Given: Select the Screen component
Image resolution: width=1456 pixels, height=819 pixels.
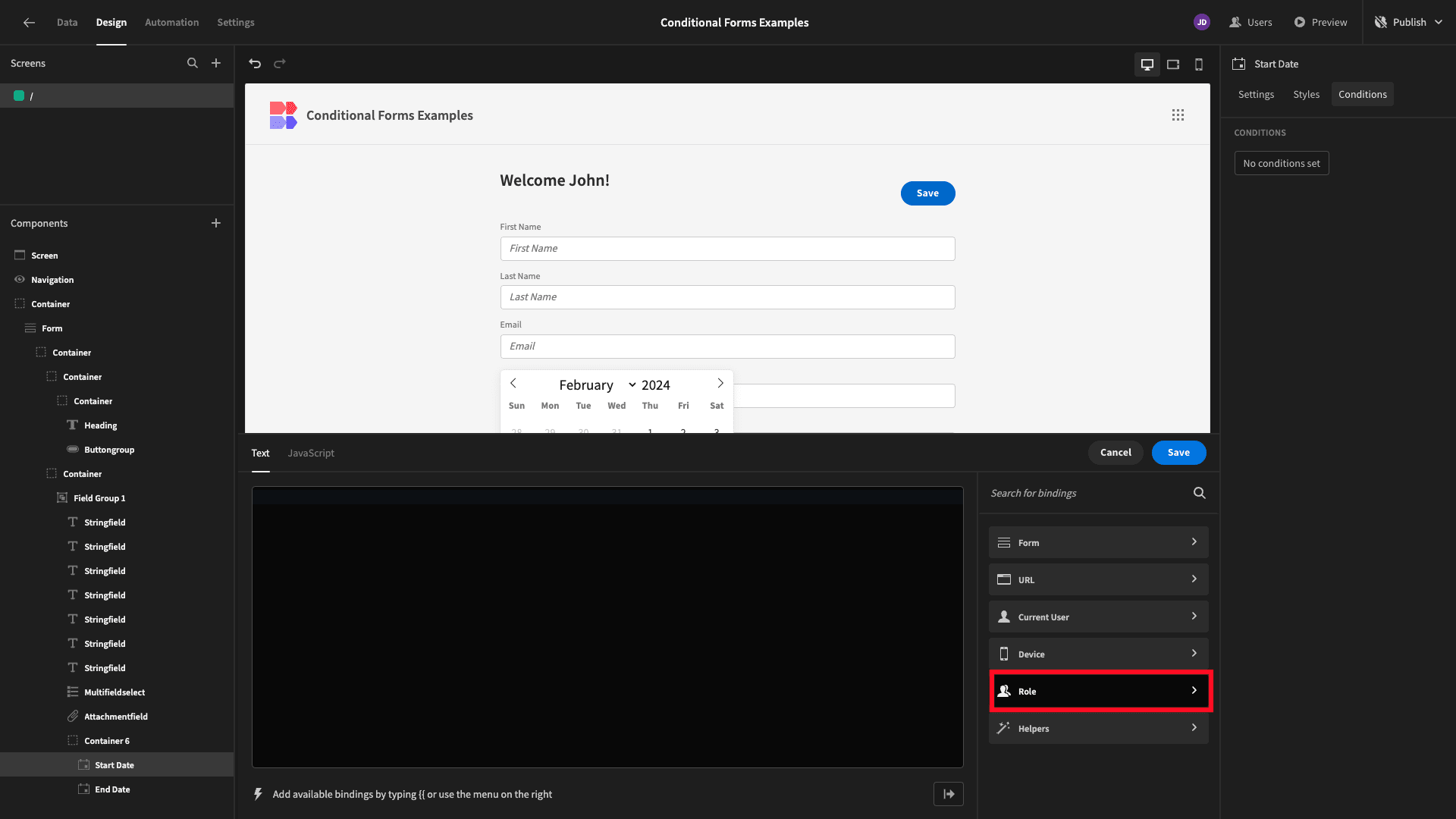Looking at the screenshot, I should pos(117,256).
